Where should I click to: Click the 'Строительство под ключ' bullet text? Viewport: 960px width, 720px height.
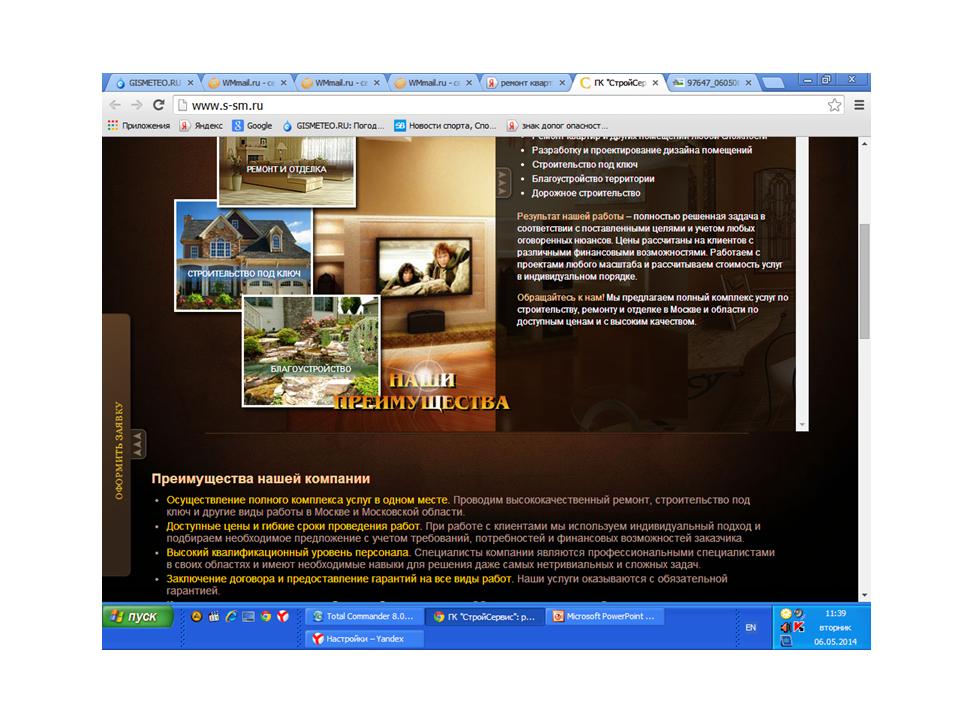[584, 165]
